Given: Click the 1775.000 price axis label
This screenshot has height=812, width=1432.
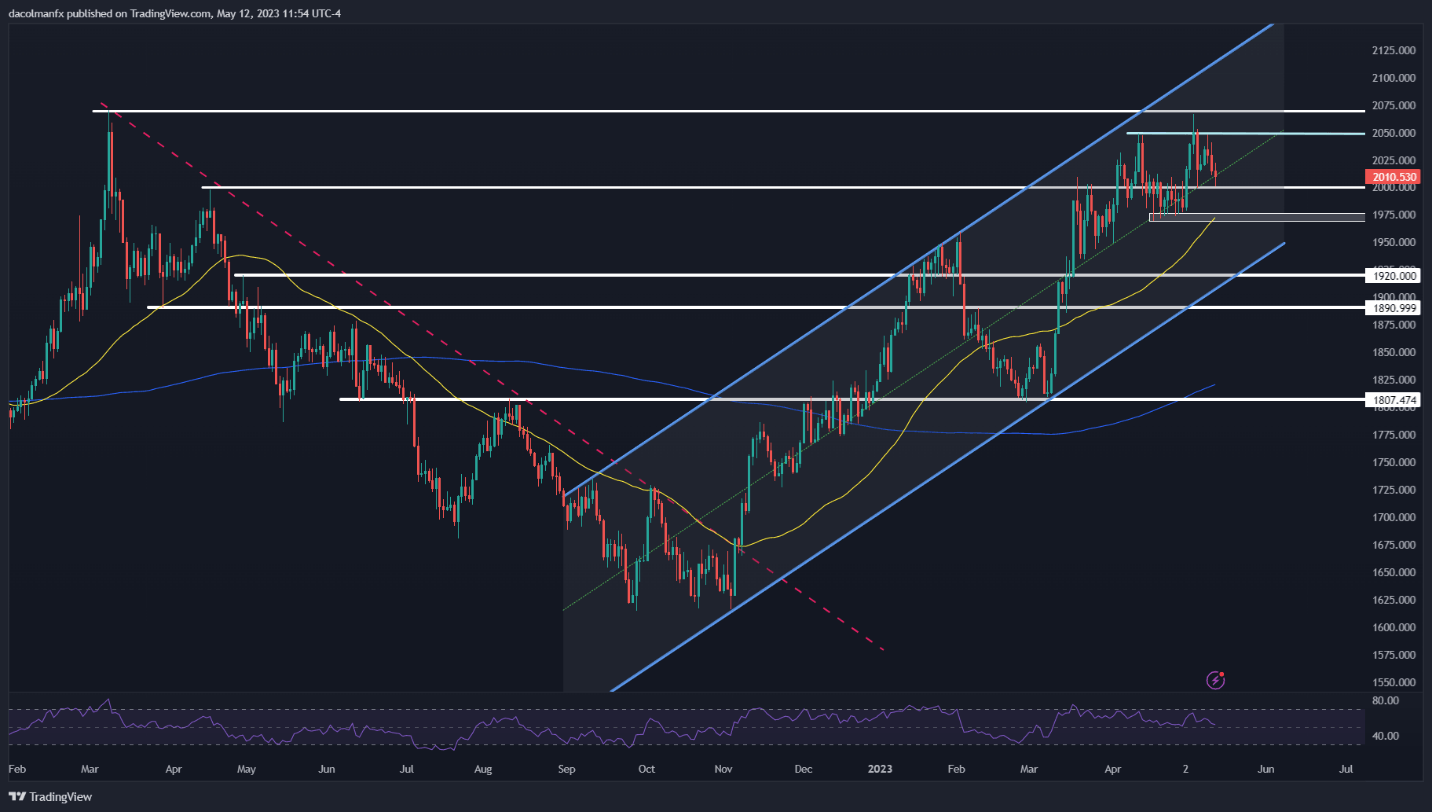Looking at the screenshot, I should (x=1396, y=435).
